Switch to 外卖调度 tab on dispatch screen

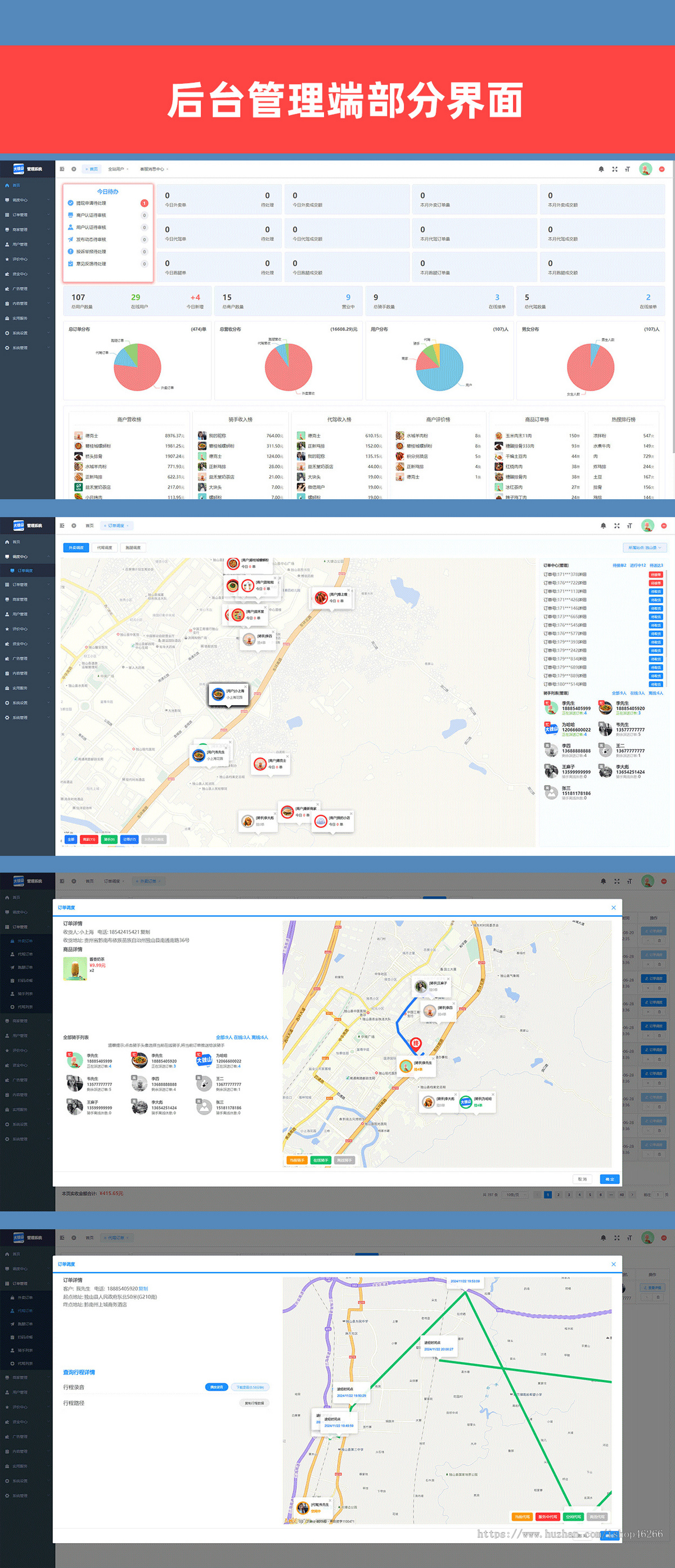76,548
